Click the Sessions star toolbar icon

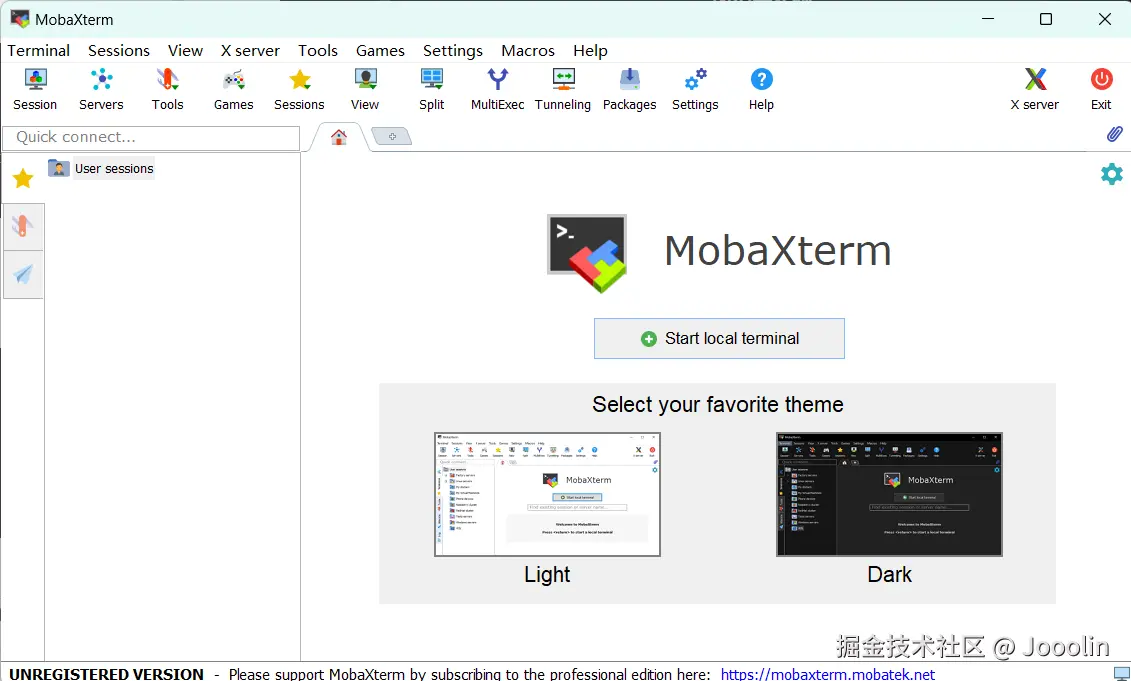299,79
